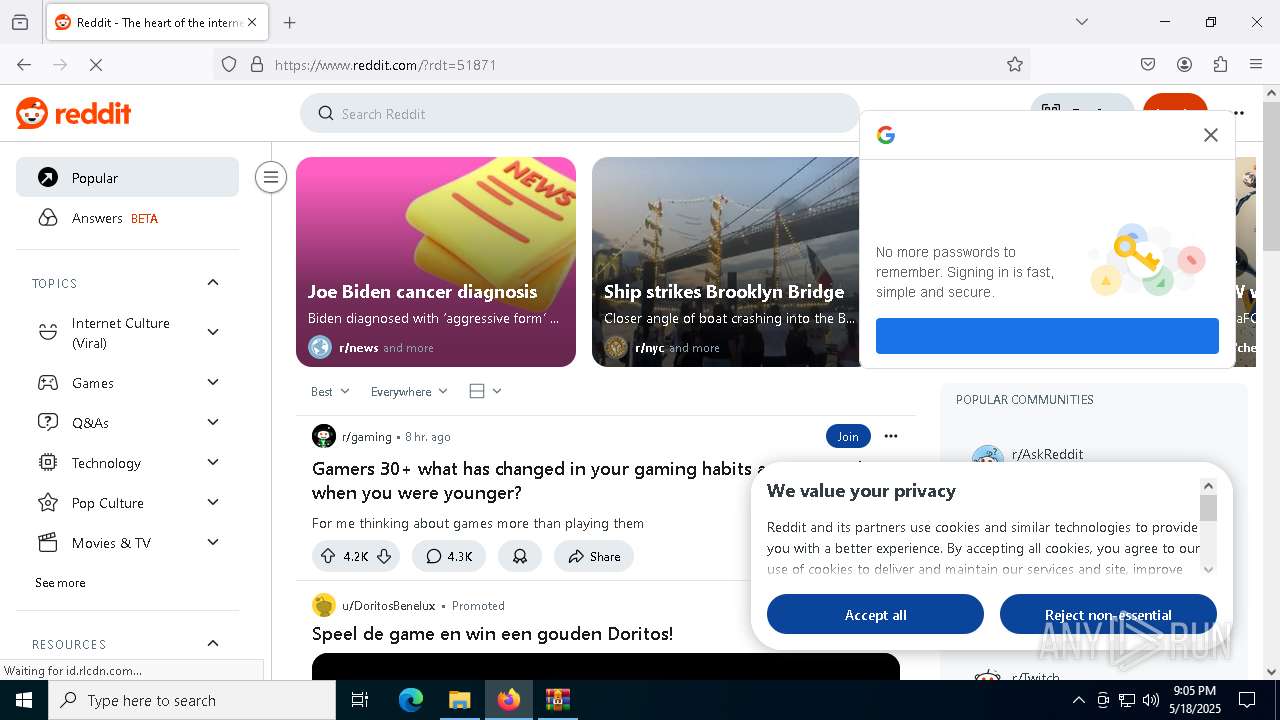
Task: Open tracking protection shield icon
Action: [x=229, y=64]
